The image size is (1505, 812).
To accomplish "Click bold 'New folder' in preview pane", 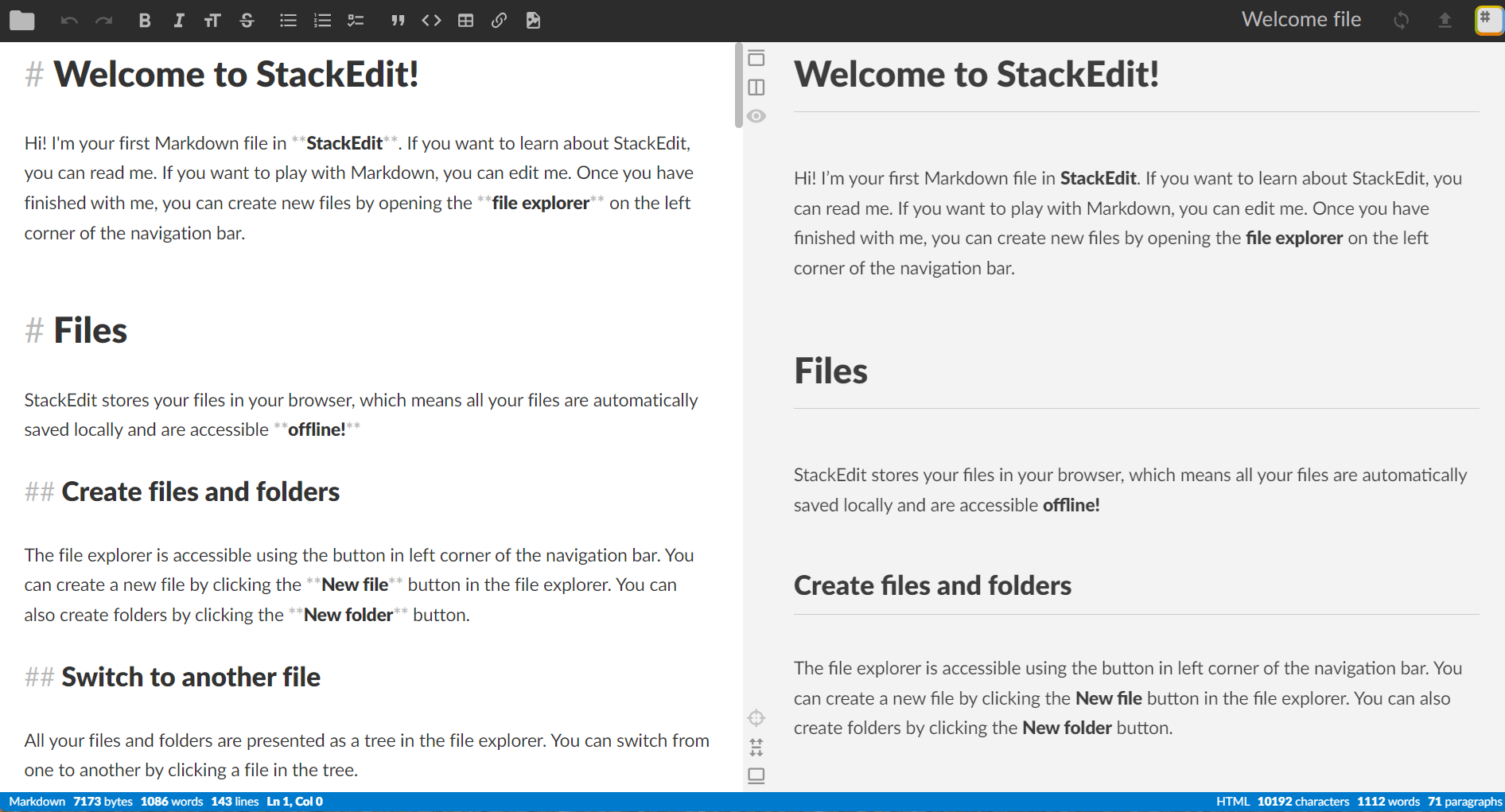I will click(1067, 728).
